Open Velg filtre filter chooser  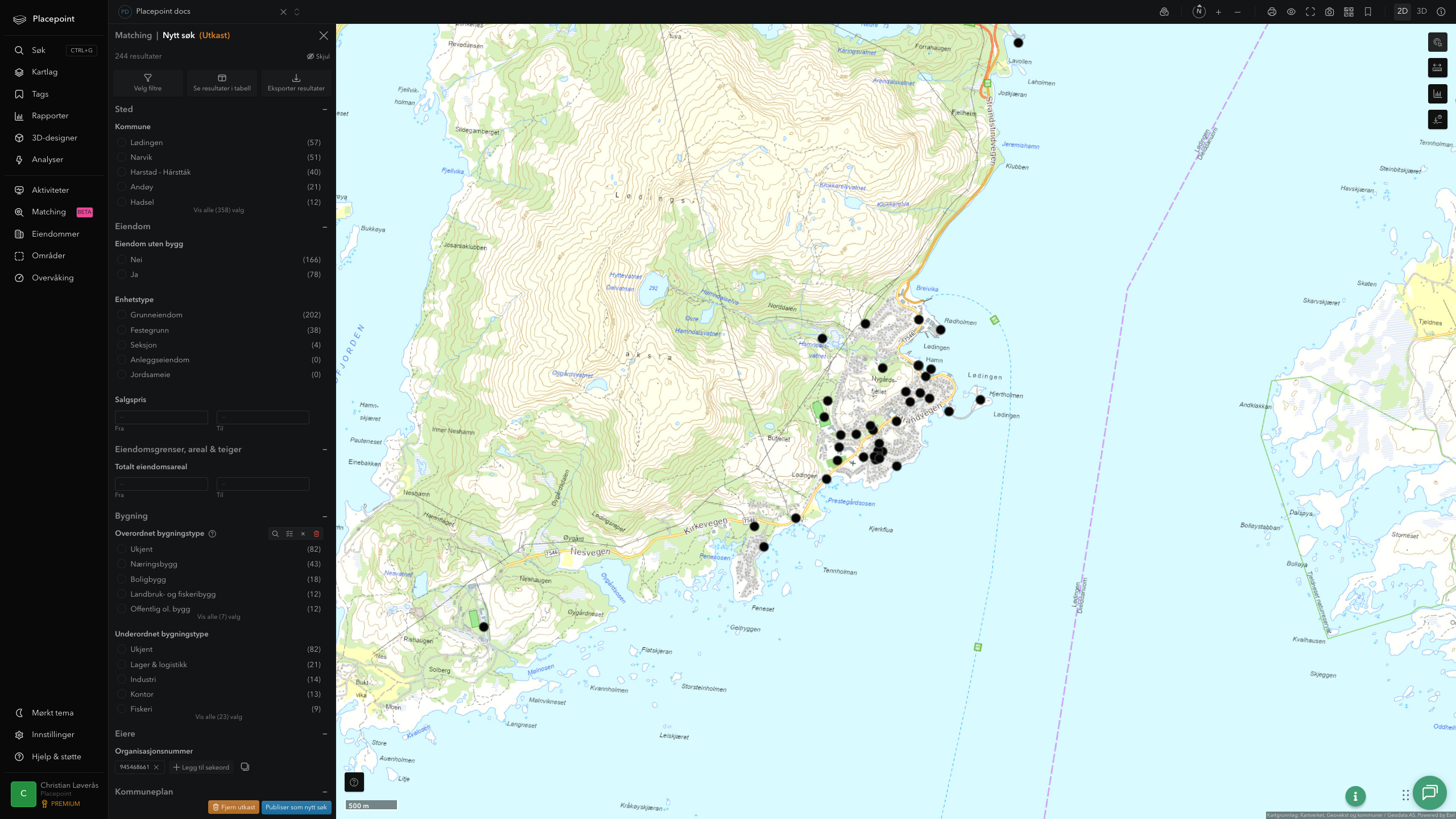(148, 83)
